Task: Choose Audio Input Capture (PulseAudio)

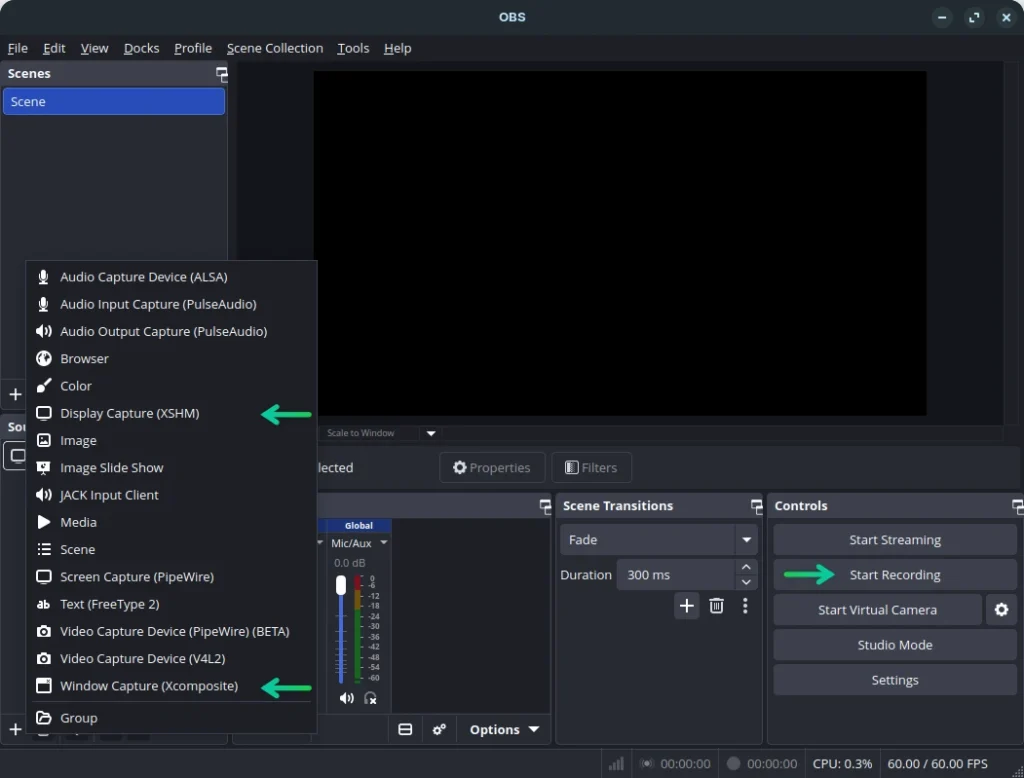Action: [x=171, y=304]
